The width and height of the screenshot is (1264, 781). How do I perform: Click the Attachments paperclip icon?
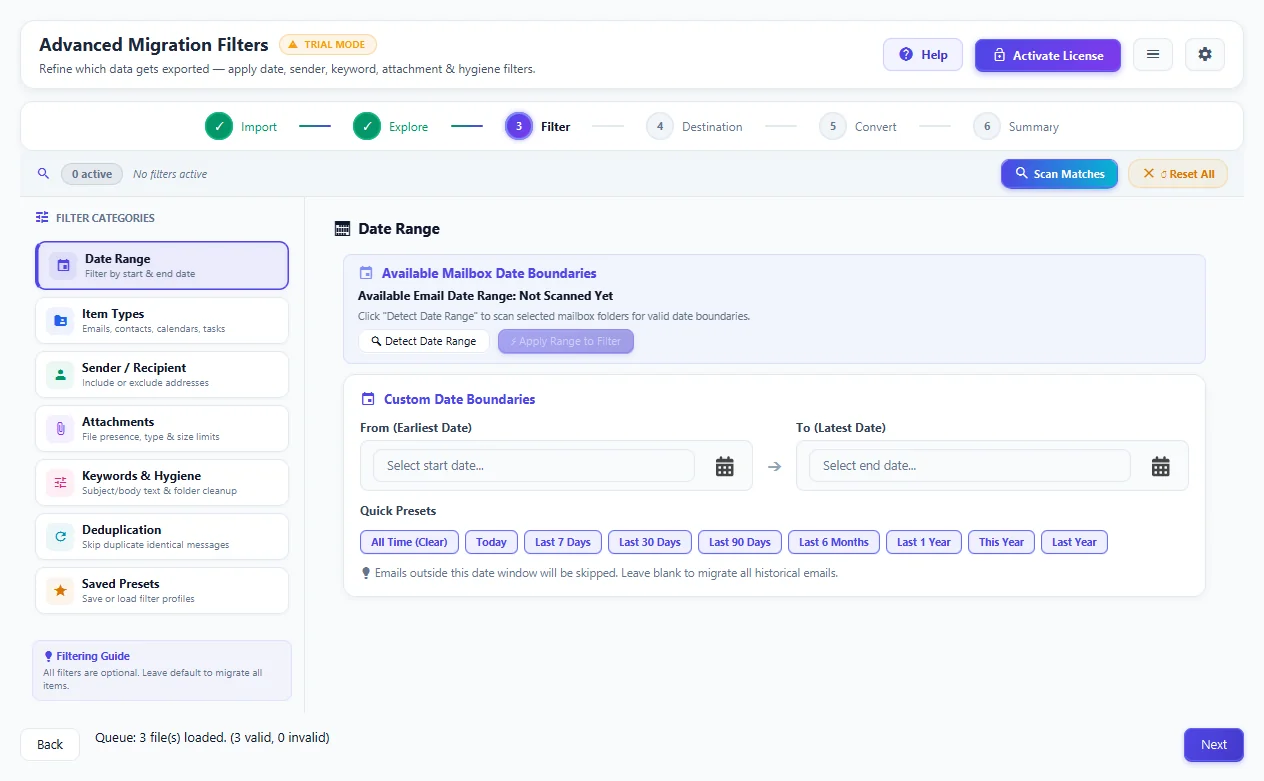point(60,429)
